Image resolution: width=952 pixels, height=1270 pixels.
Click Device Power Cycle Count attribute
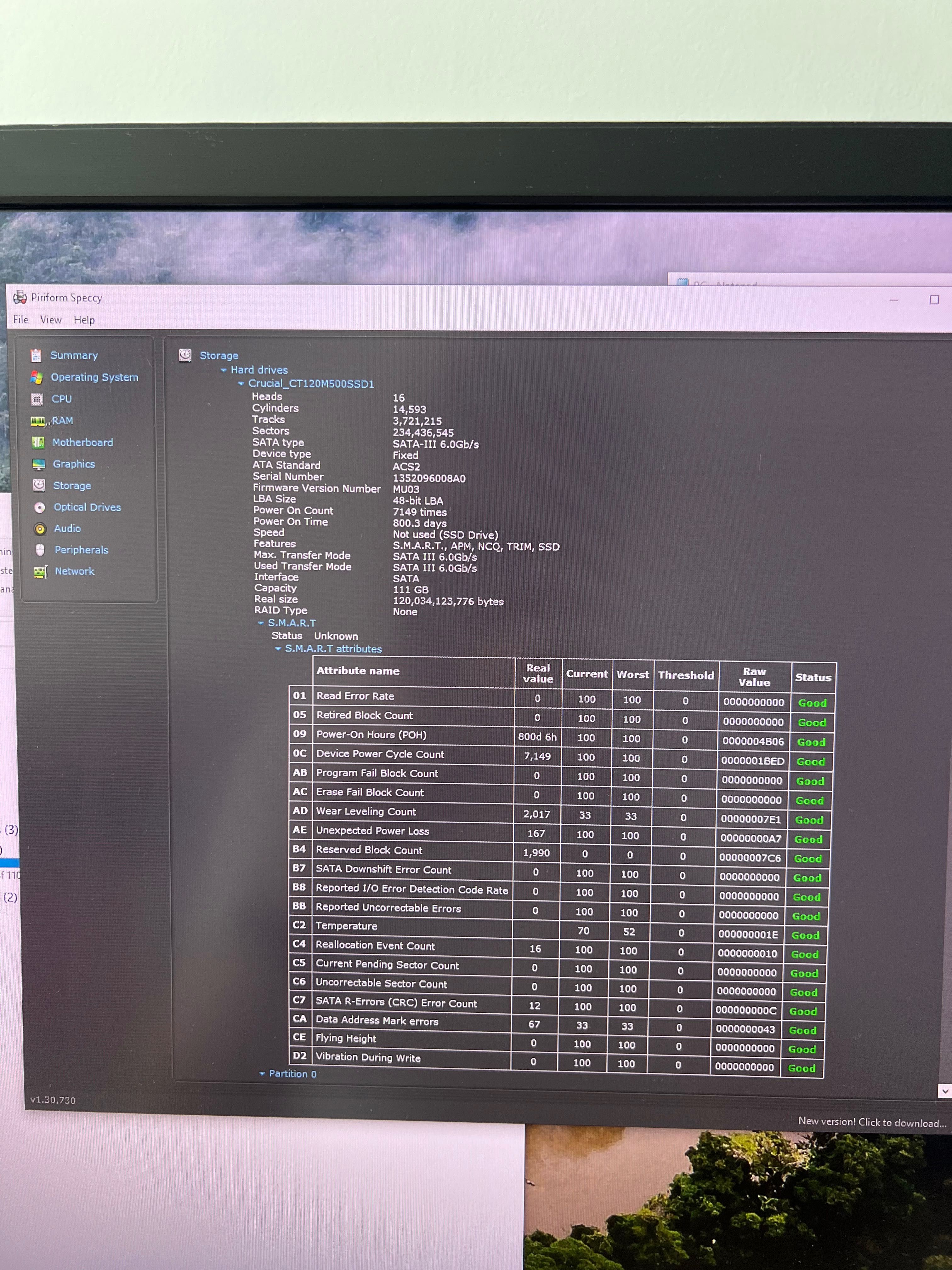coord(380,754)
